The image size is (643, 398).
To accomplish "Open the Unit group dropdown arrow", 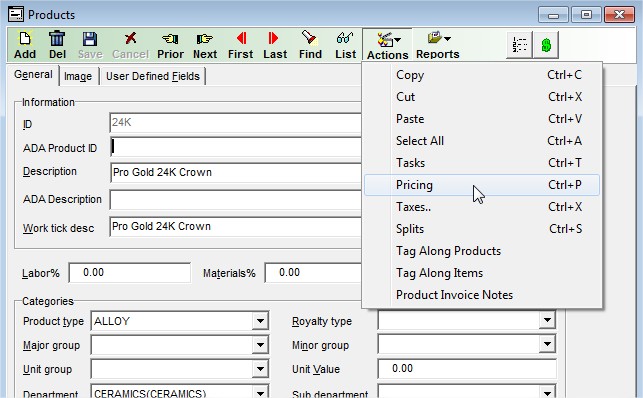I will pyautogui.click(x=260, y=368).
